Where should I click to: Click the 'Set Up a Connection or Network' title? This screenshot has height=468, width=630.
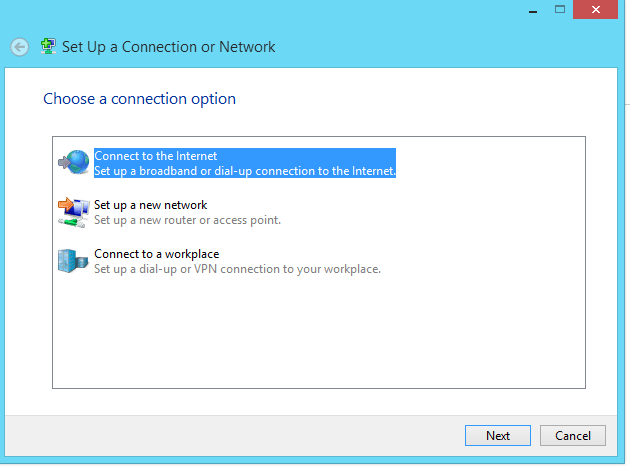(x=168, y=47)
